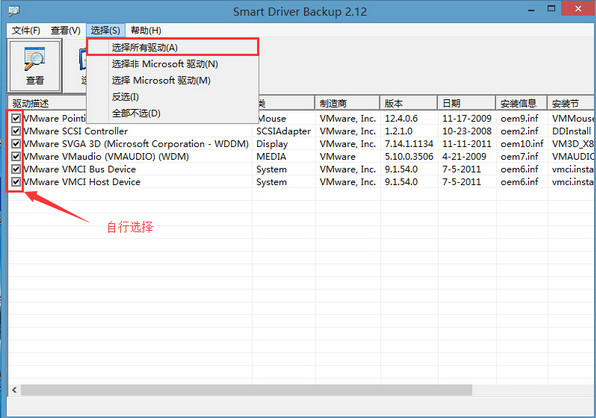Close the Smart Driver Backup window
This screenshot has width=596, height=418.
click(578, 8)
